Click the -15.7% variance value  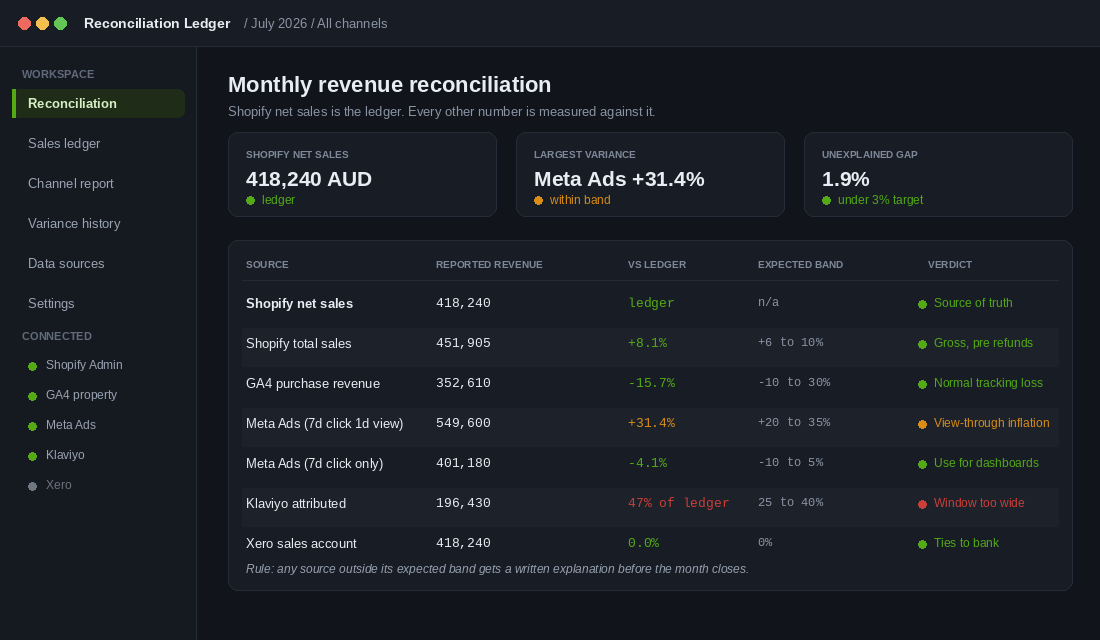(x=652, y=383)
